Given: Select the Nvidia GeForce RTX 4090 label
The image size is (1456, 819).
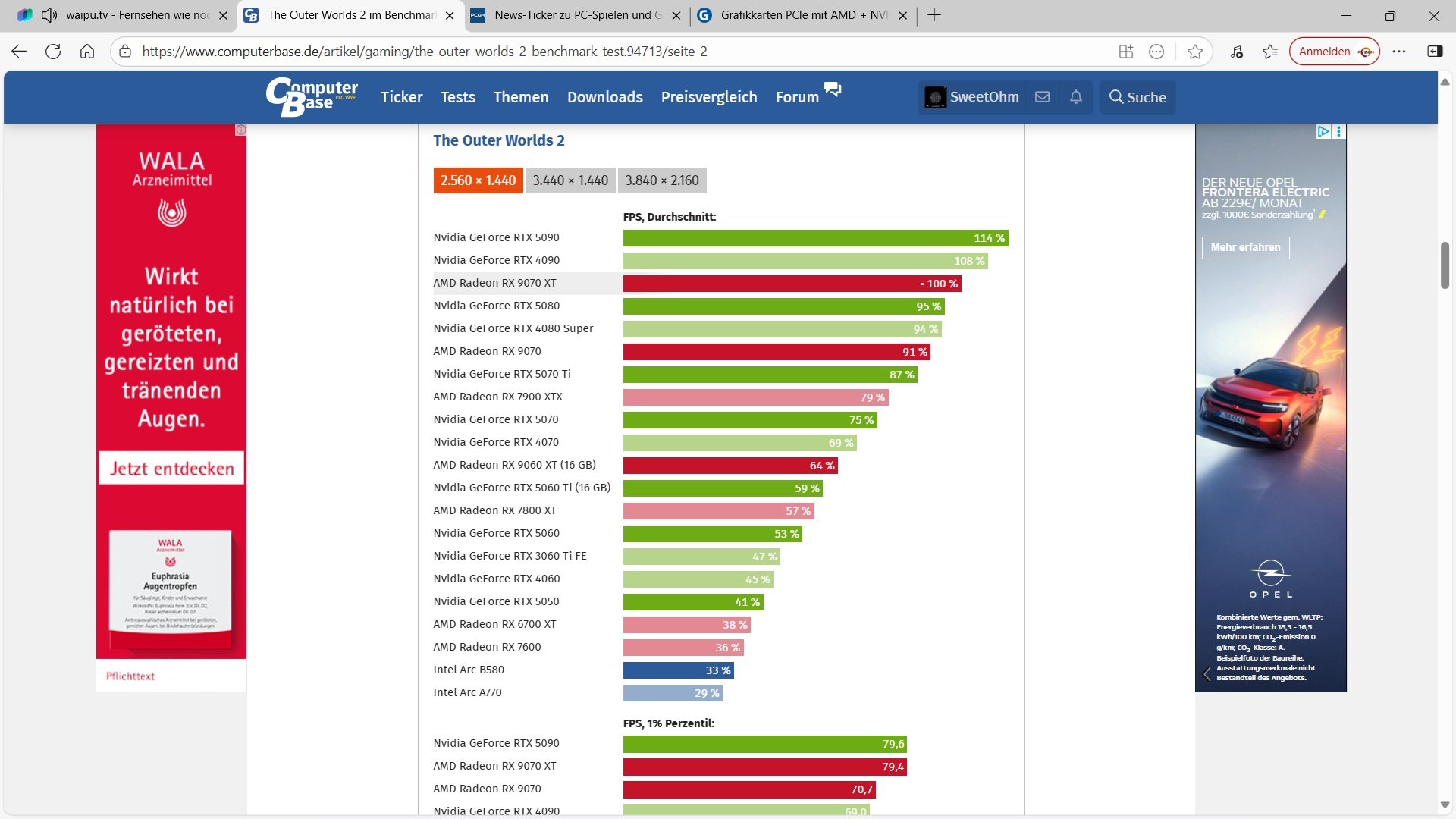Looking at the screenshot, I should 496,260.
